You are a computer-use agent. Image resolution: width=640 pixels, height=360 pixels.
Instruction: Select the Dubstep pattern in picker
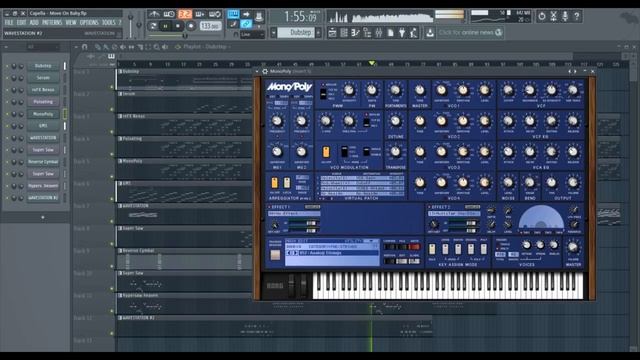coord(43,66)
